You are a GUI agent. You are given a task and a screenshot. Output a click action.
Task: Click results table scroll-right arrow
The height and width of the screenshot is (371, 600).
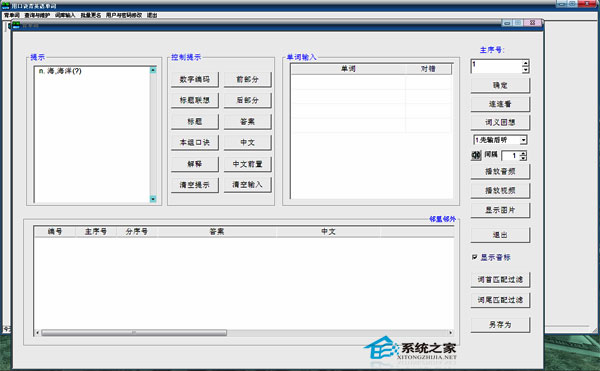450,333
